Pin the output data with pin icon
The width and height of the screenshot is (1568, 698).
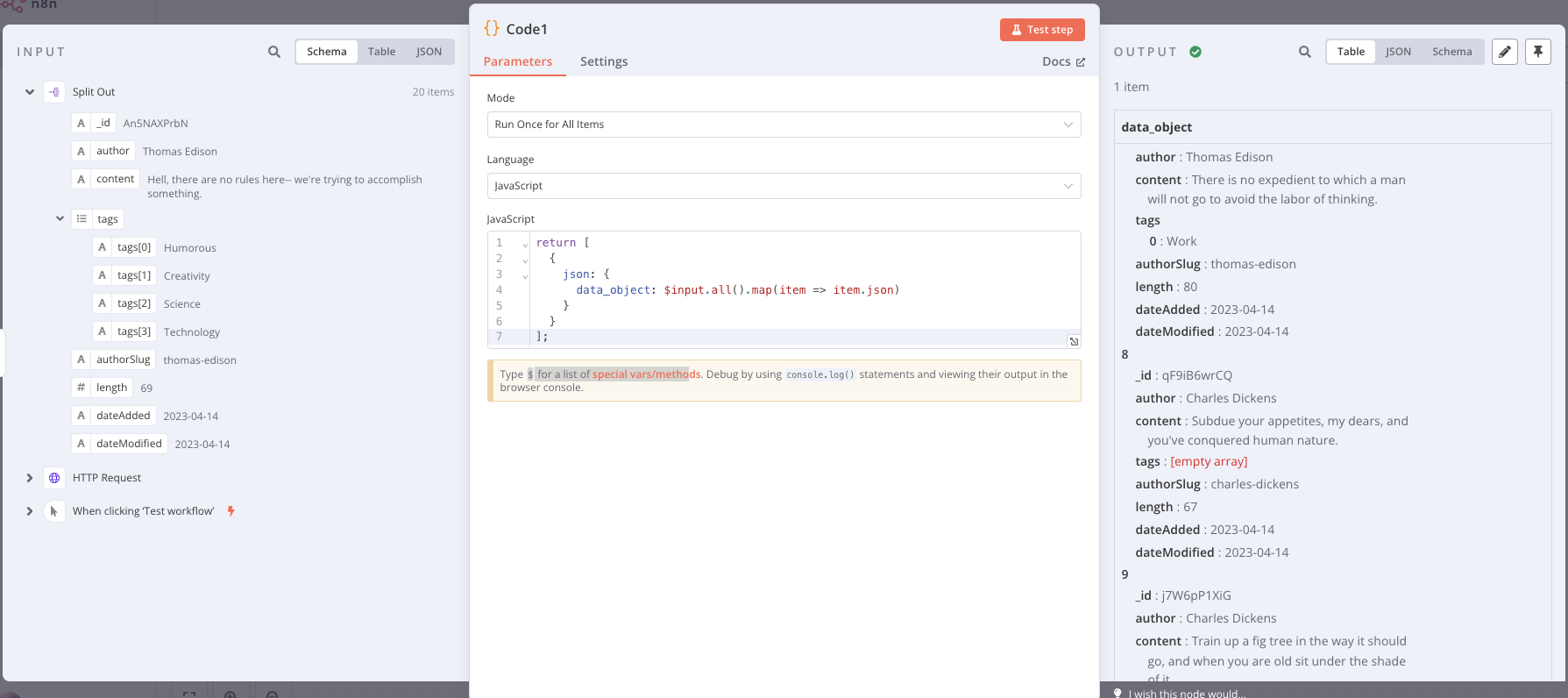1538,52
